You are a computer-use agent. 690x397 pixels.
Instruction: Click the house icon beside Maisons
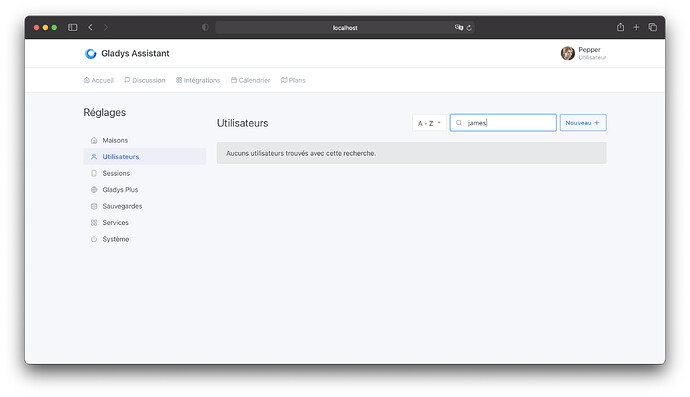pyautogui.click(x=94, y=140)
